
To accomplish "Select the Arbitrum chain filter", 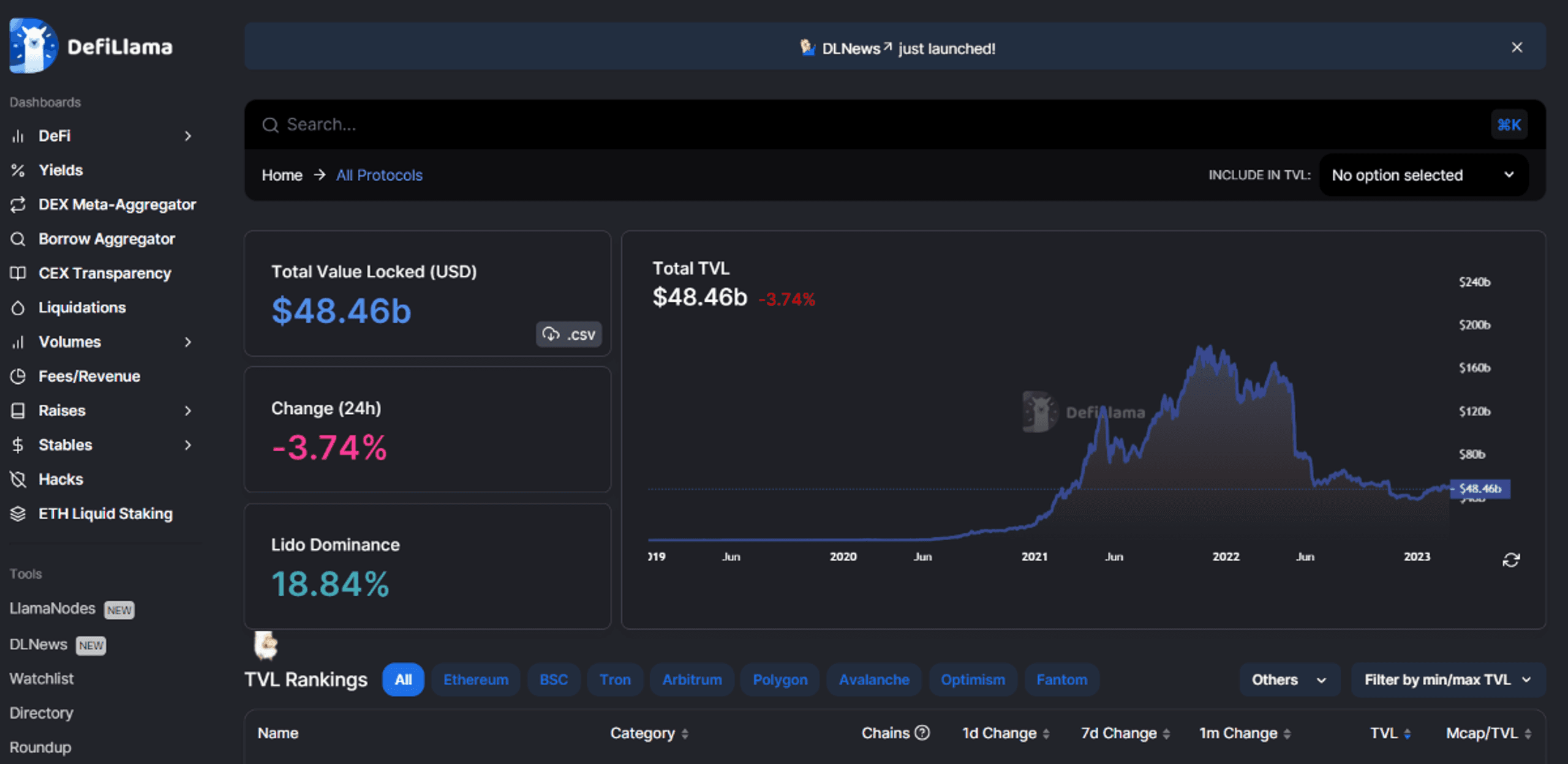I will (x=692, y=680).
